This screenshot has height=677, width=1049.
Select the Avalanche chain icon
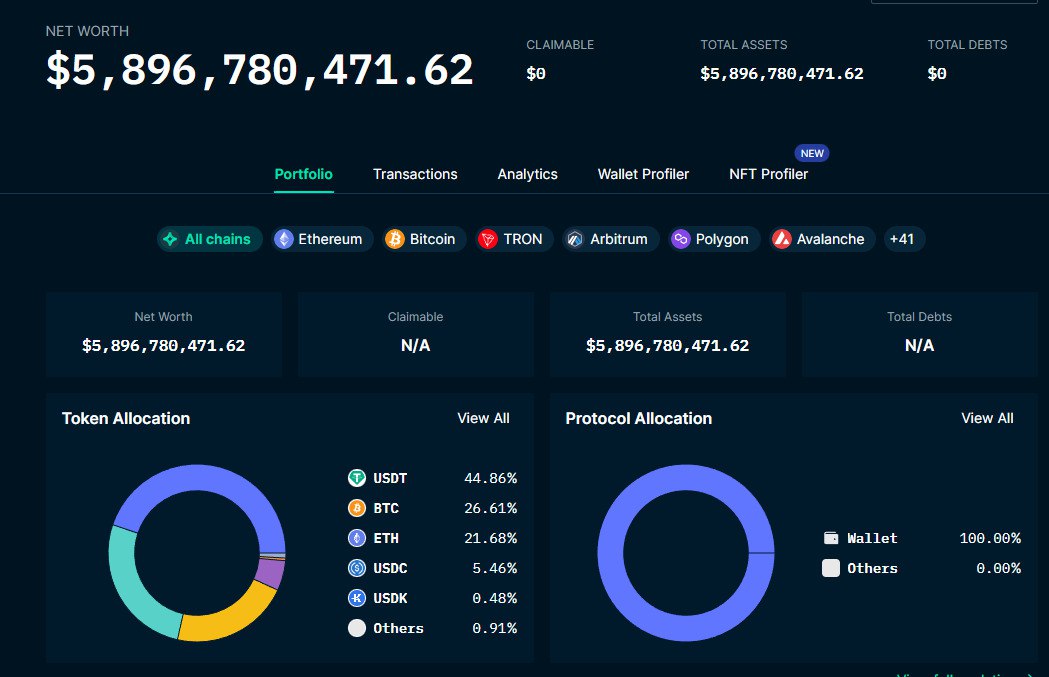[x=781, y=239]
